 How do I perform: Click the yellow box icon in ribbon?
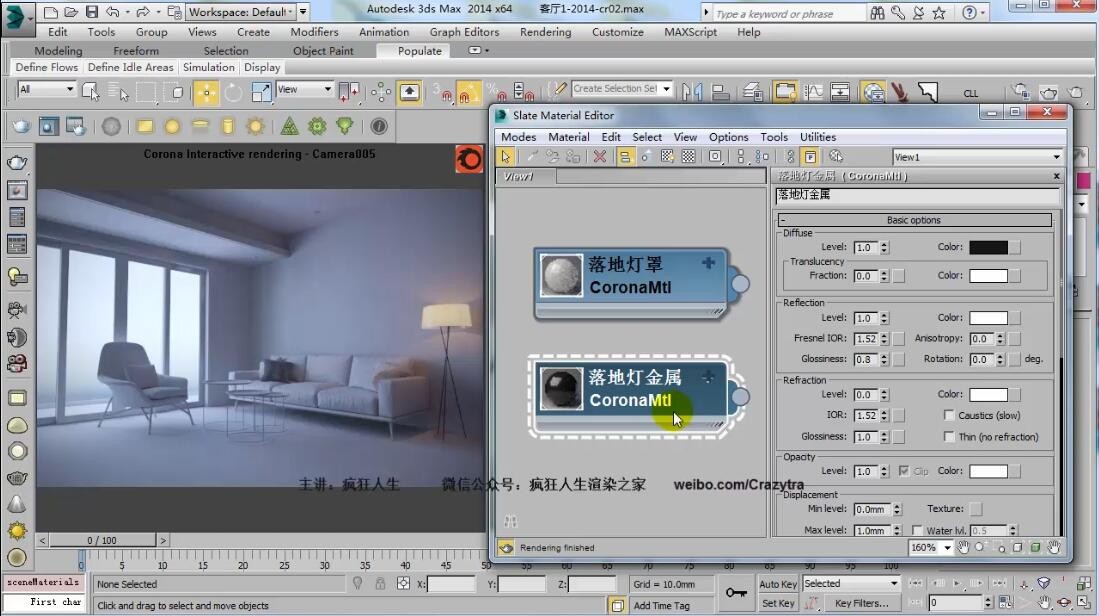coord(144,126)
